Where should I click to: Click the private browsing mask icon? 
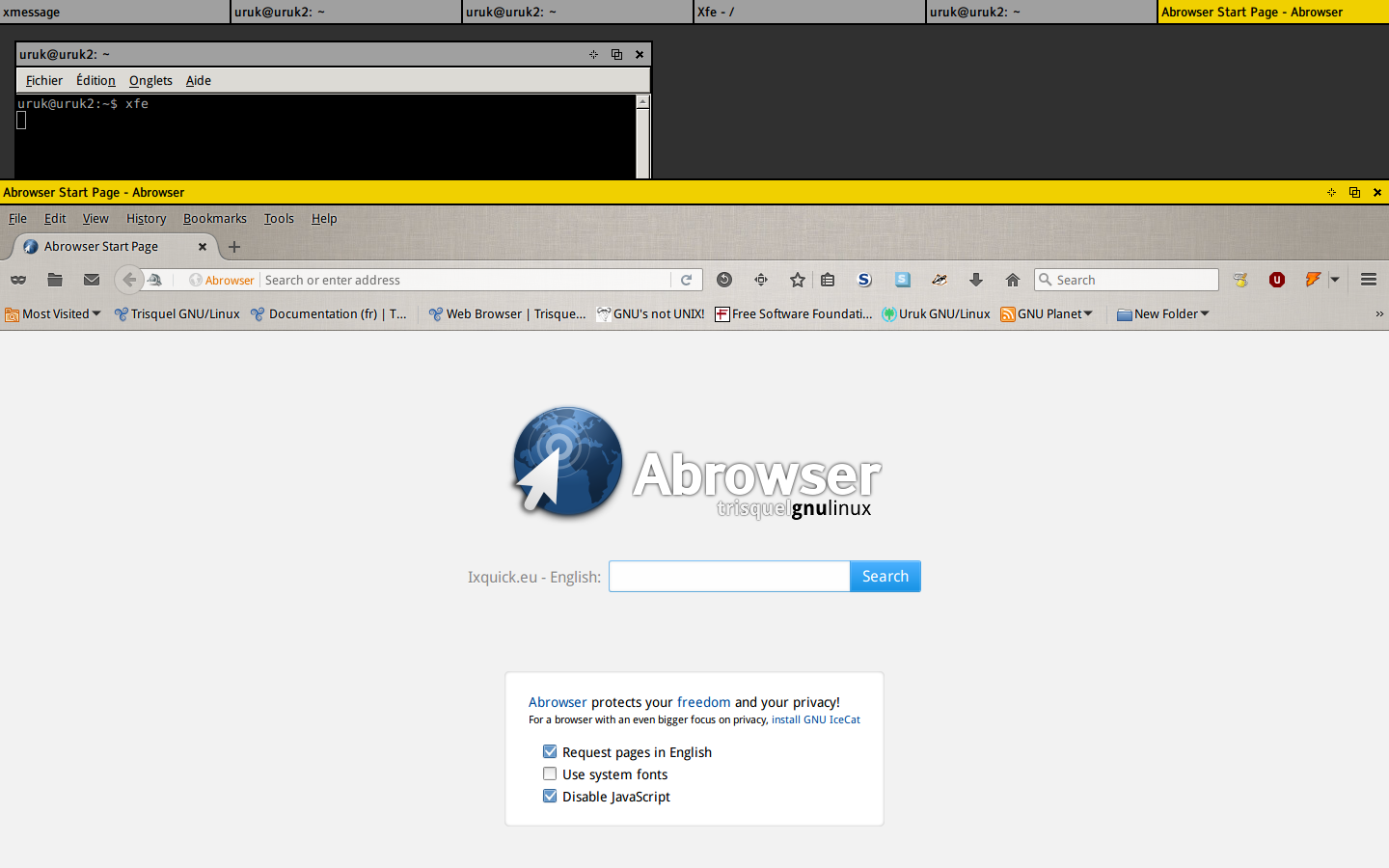point(18,280)
